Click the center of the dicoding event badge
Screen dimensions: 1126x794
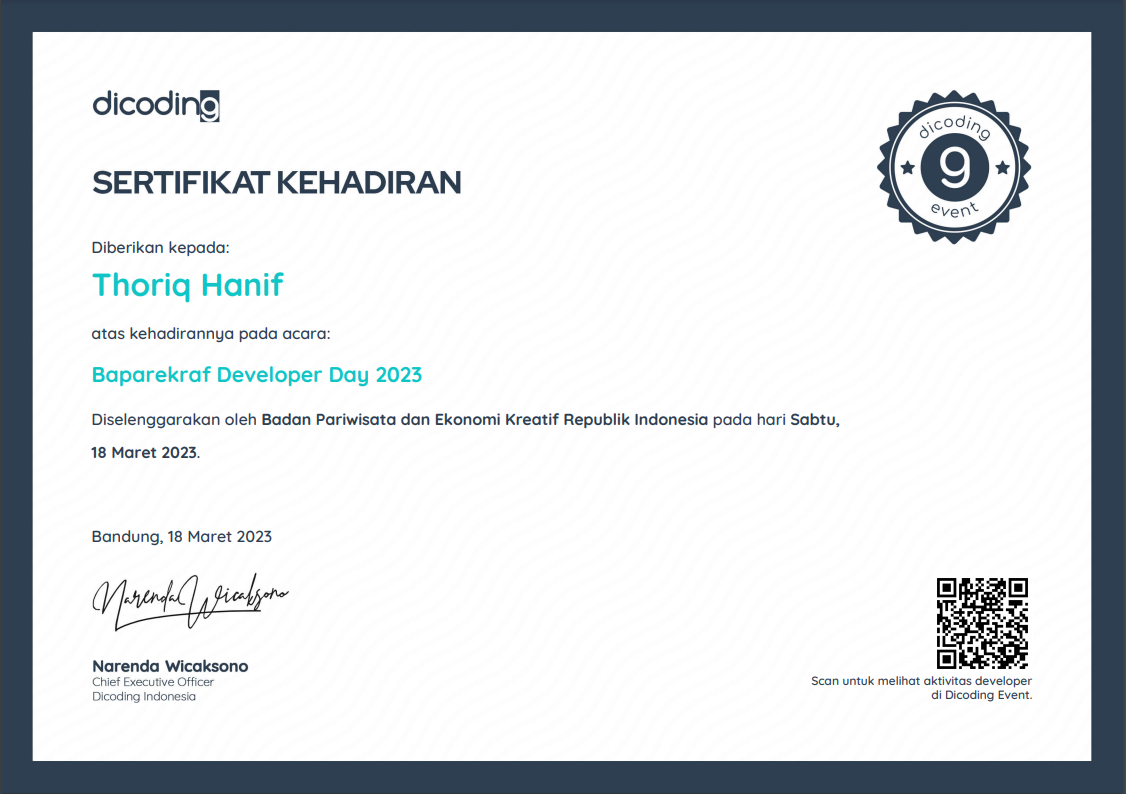pyautogui.click(x=954, y=167)
